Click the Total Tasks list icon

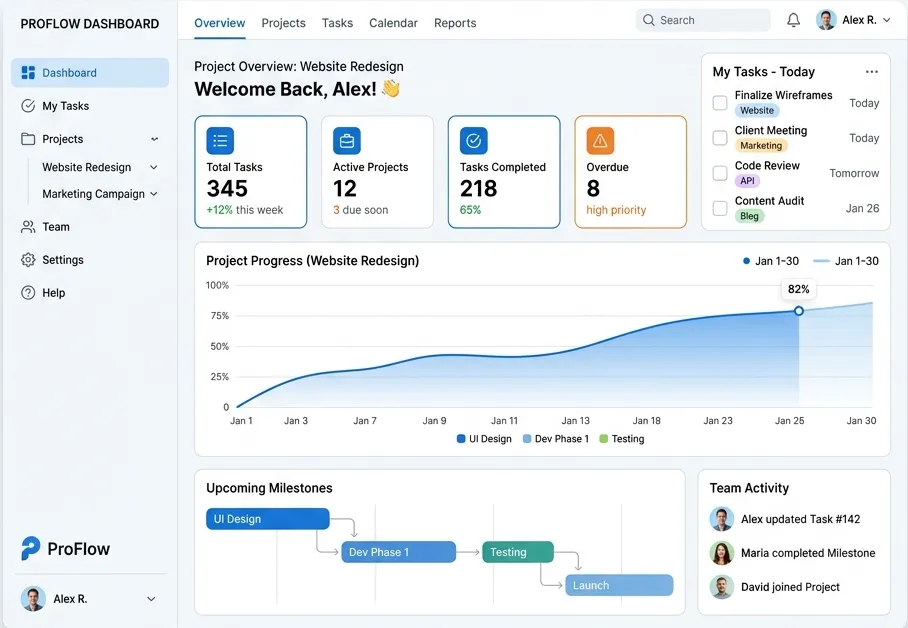(x=220, y=141)
